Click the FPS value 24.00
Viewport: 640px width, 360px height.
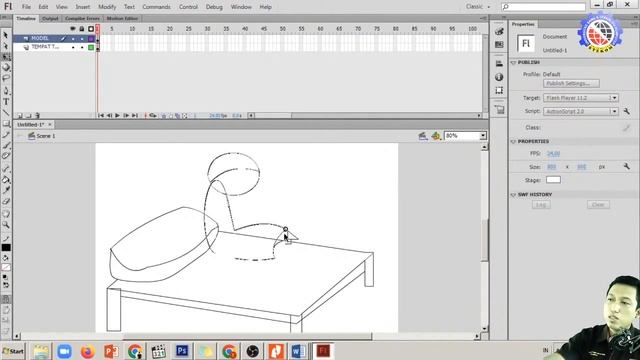553,154
